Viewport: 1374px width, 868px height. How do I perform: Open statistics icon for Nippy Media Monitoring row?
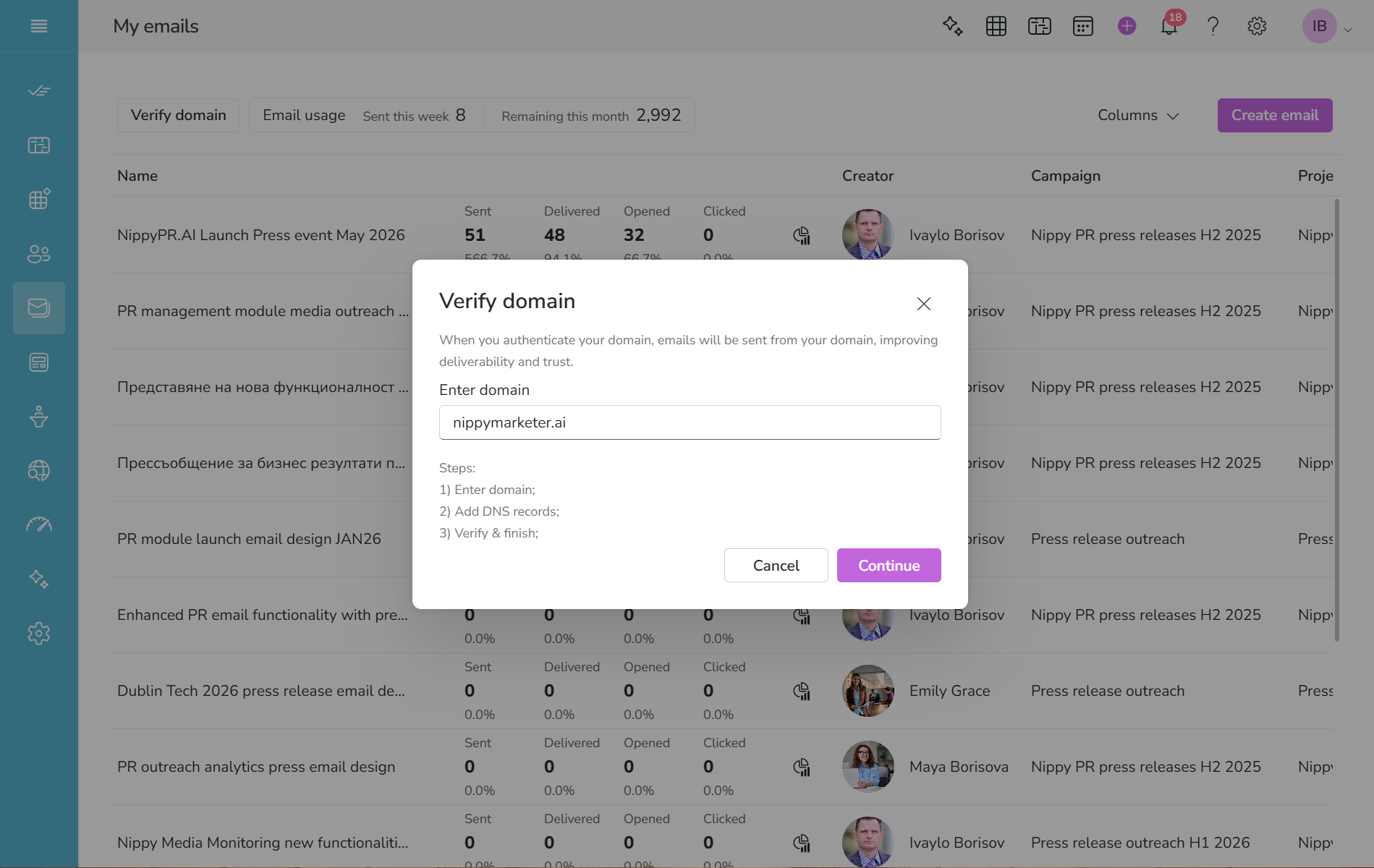802,843
